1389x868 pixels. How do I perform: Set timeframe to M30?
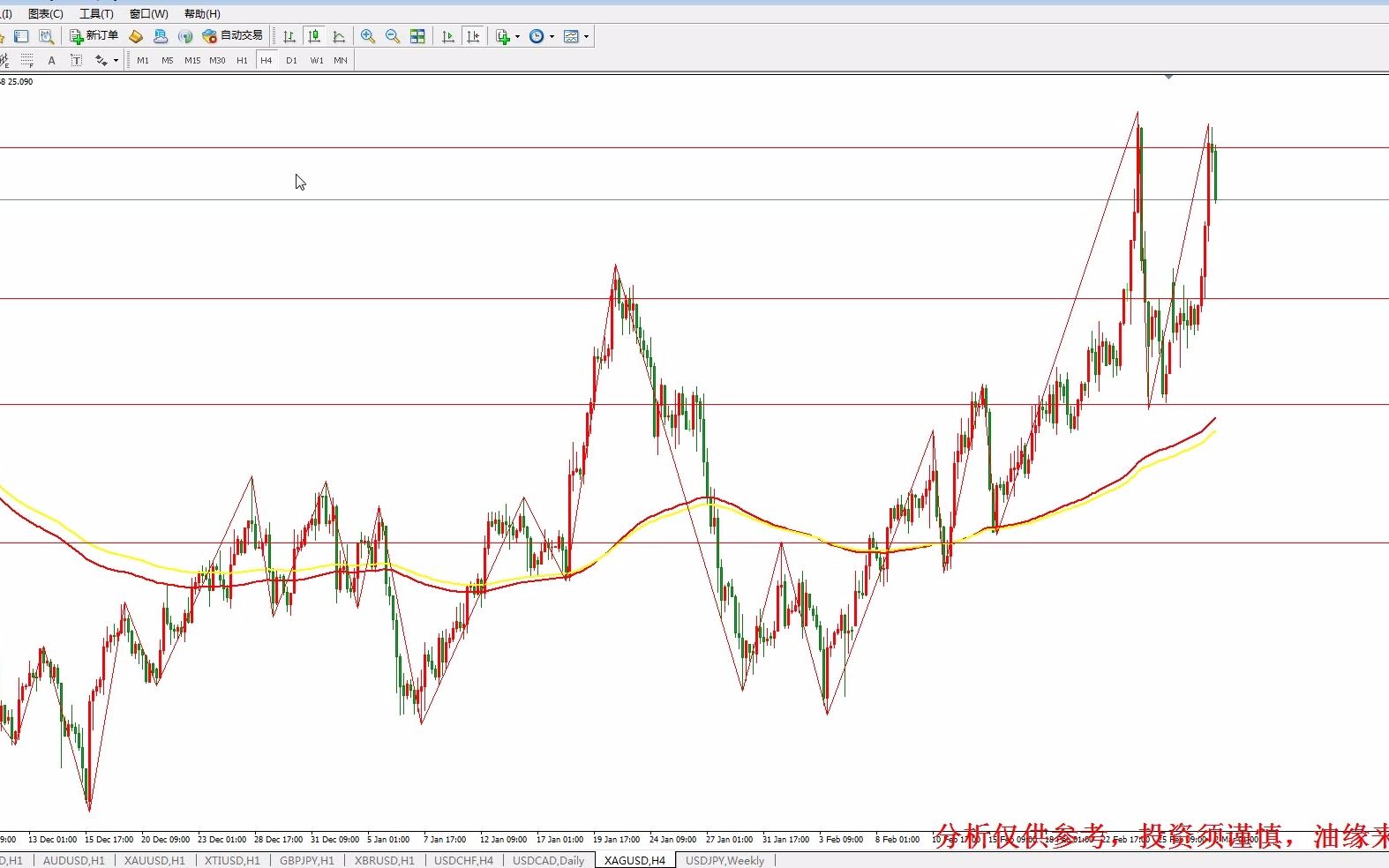(x=217, y=60)
